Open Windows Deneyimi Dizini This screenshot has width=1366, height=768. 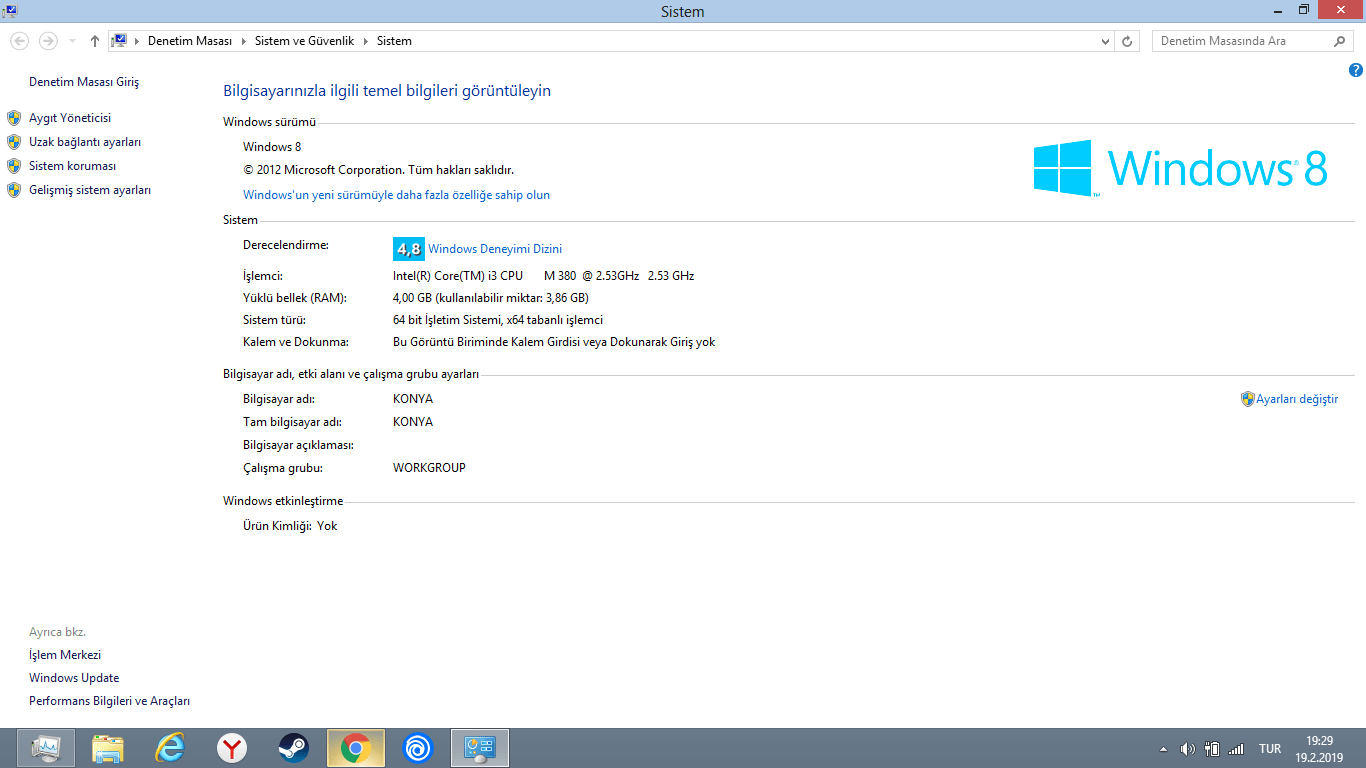(495, 249)
